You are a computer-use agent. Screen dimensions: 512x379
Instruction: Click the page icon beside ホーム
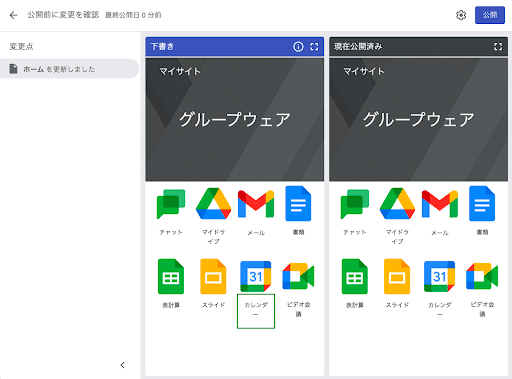[13, 69]
